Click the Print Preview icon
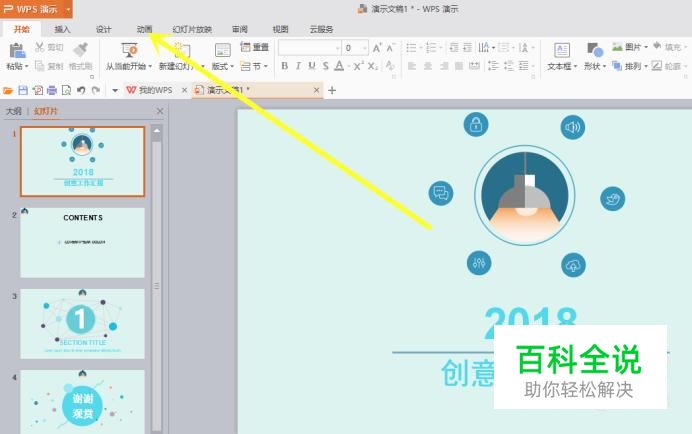 tap(66, 91)
